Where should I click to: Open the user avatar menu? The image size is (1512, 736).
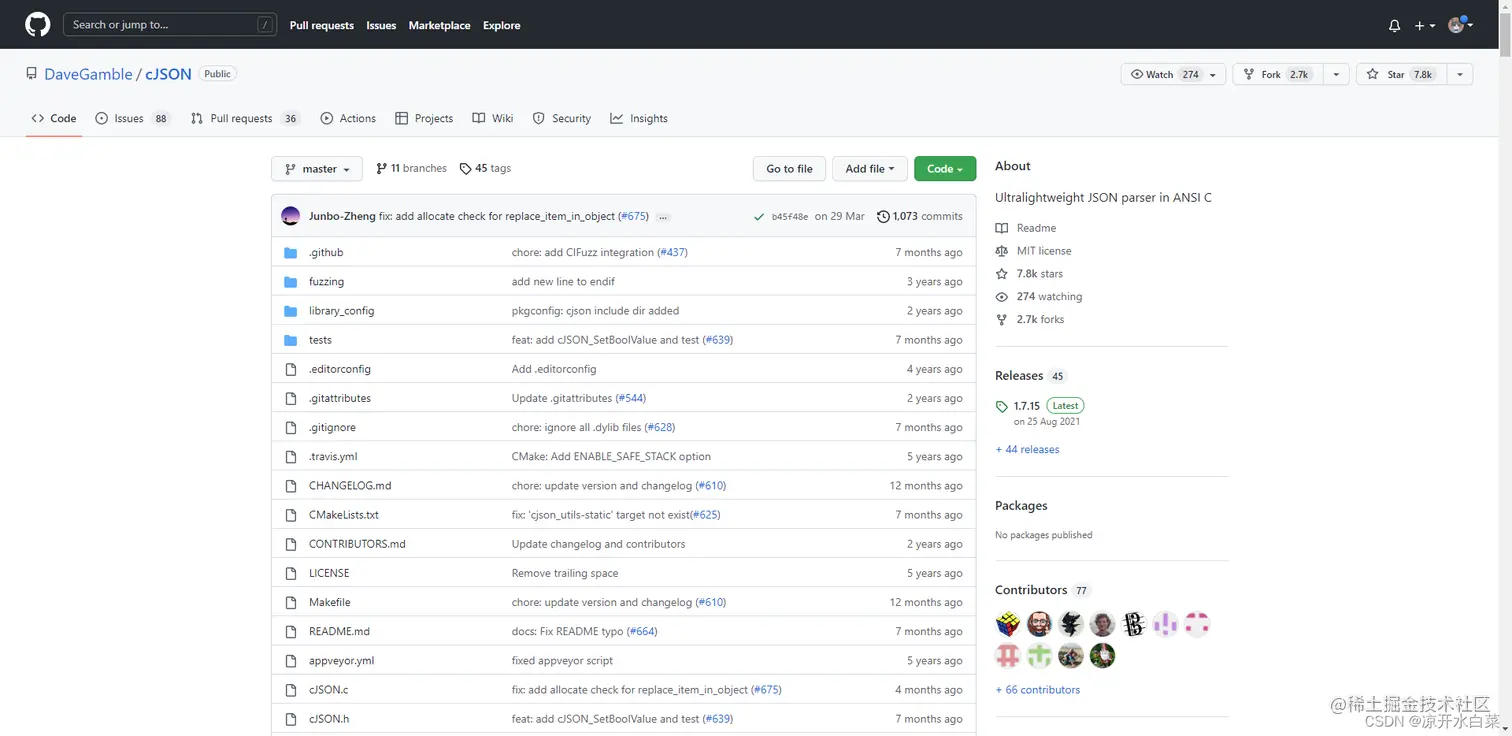click(x=1461, y=25)
